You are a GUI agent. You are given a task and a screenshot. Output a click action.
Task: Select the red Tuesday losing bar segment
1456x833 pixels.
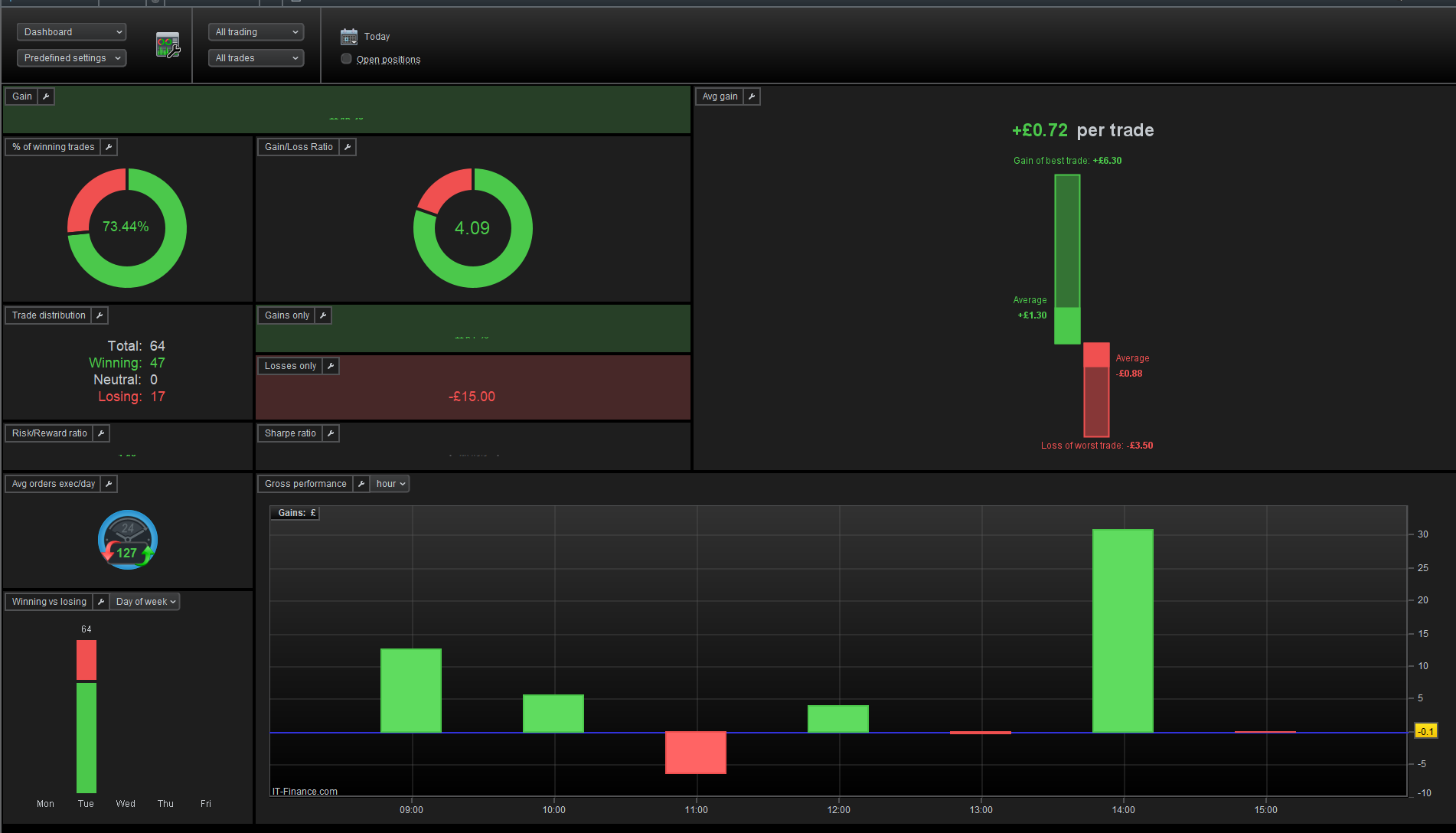(87, 660)
